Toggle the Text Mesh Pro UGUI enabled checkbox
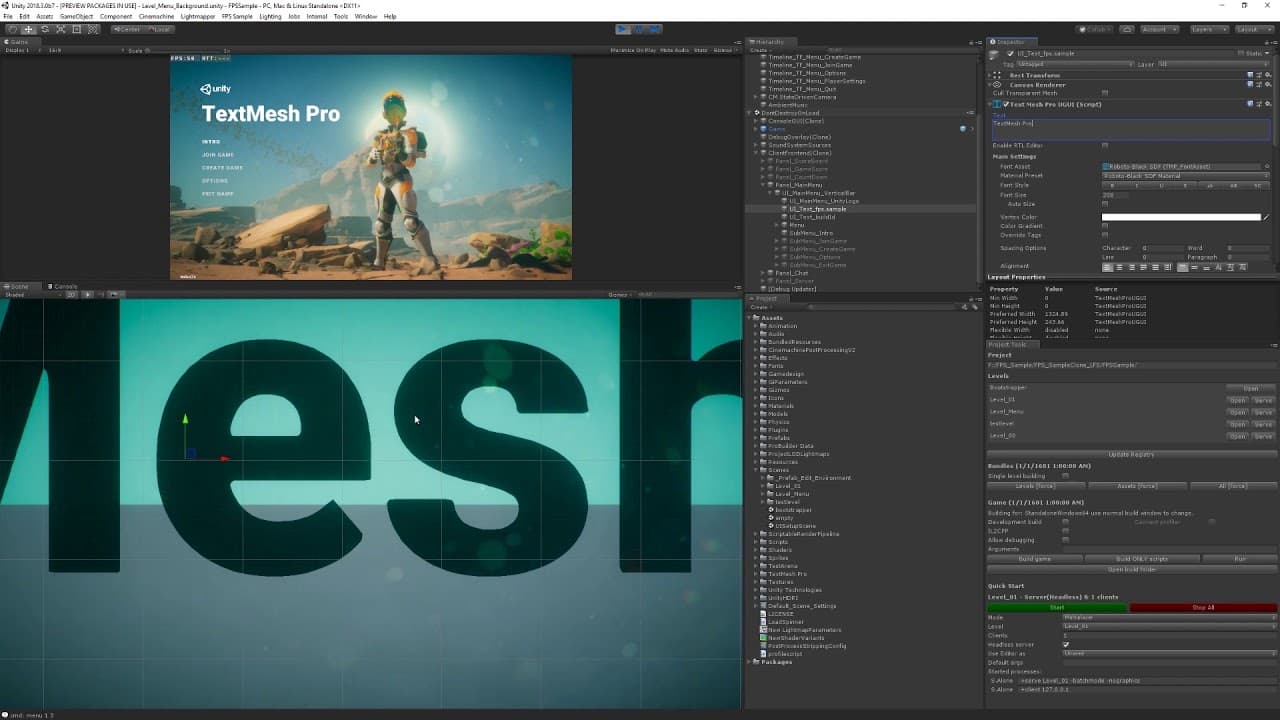Viewport: 1280px width, 720px height. [x=1005, y=104]
